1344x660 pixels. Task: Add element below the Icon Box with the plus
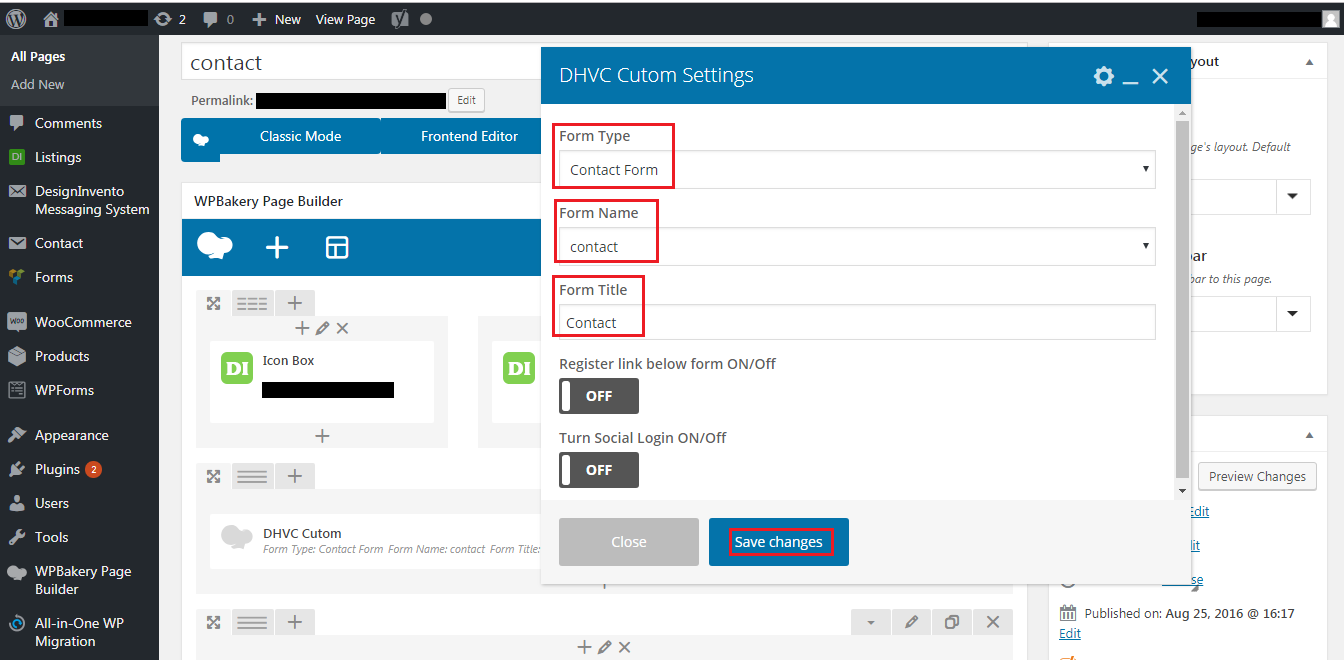322,436
